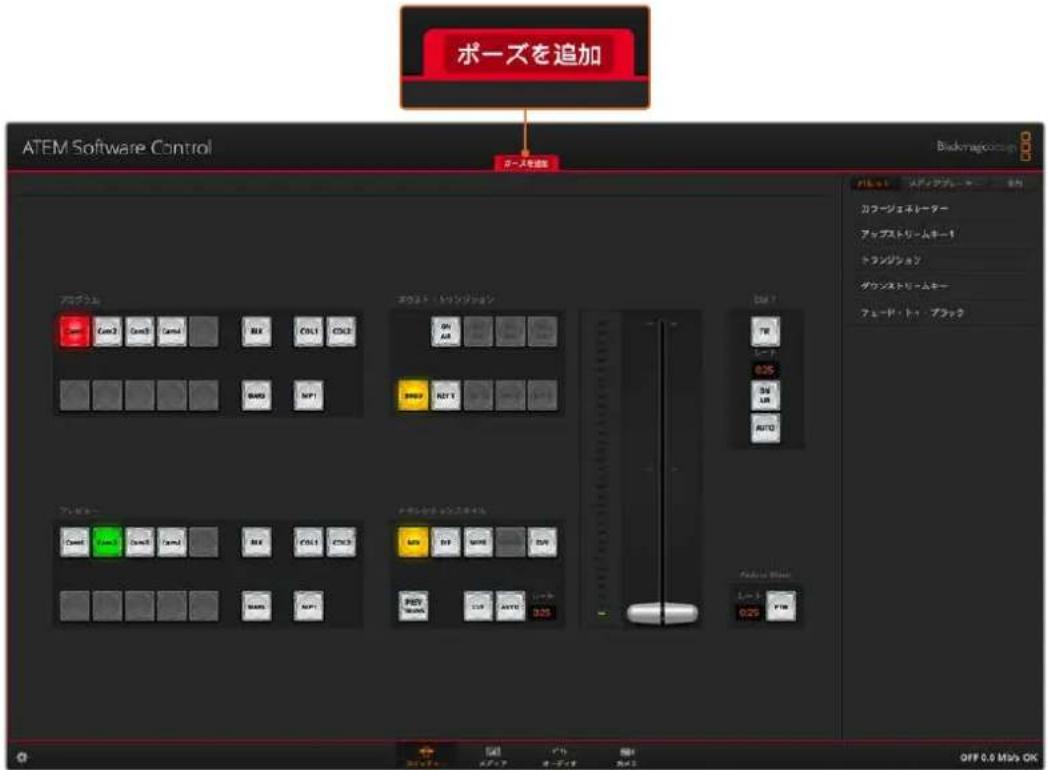Toggle DSK1 ON AIR button
Screen dimensions: 1048x770
pos(765,395)
